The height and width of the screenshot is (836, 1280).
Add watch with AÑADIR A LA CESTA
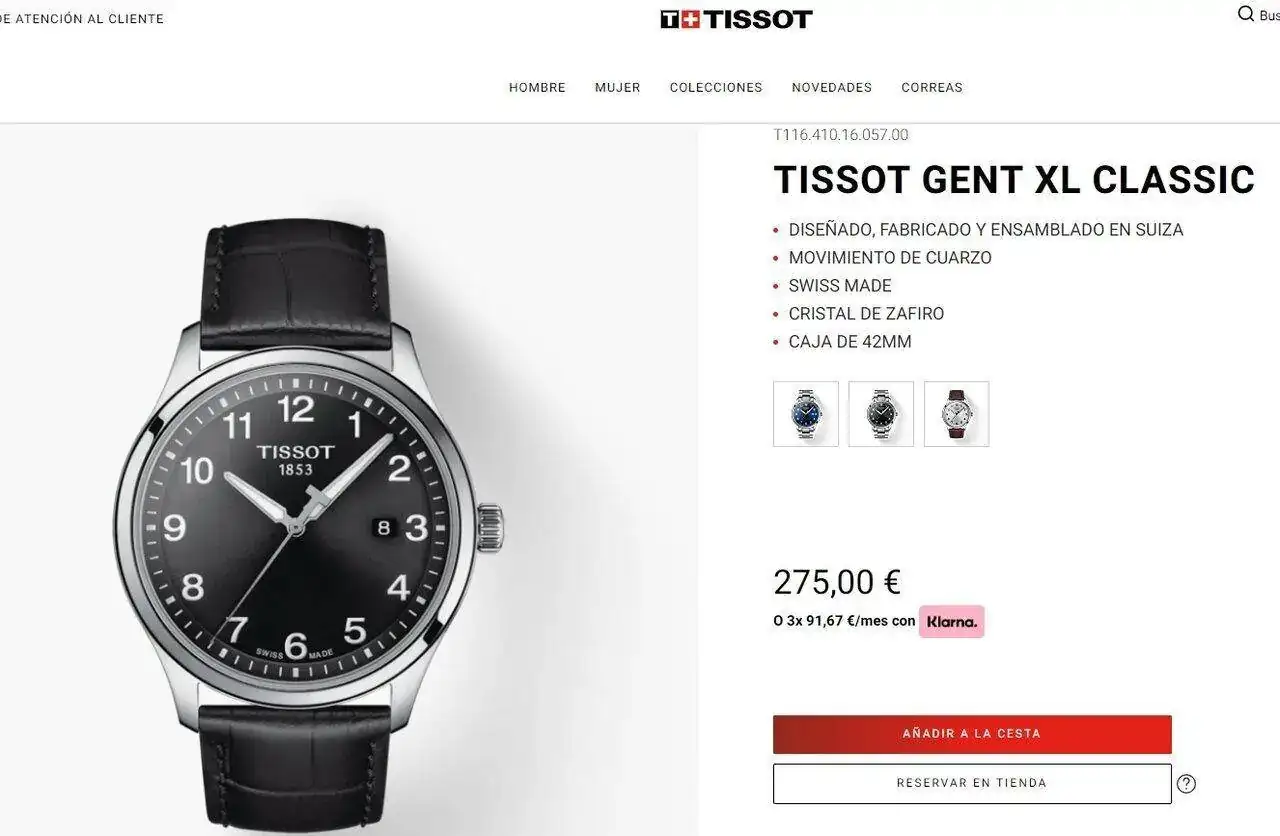[972, 734]
